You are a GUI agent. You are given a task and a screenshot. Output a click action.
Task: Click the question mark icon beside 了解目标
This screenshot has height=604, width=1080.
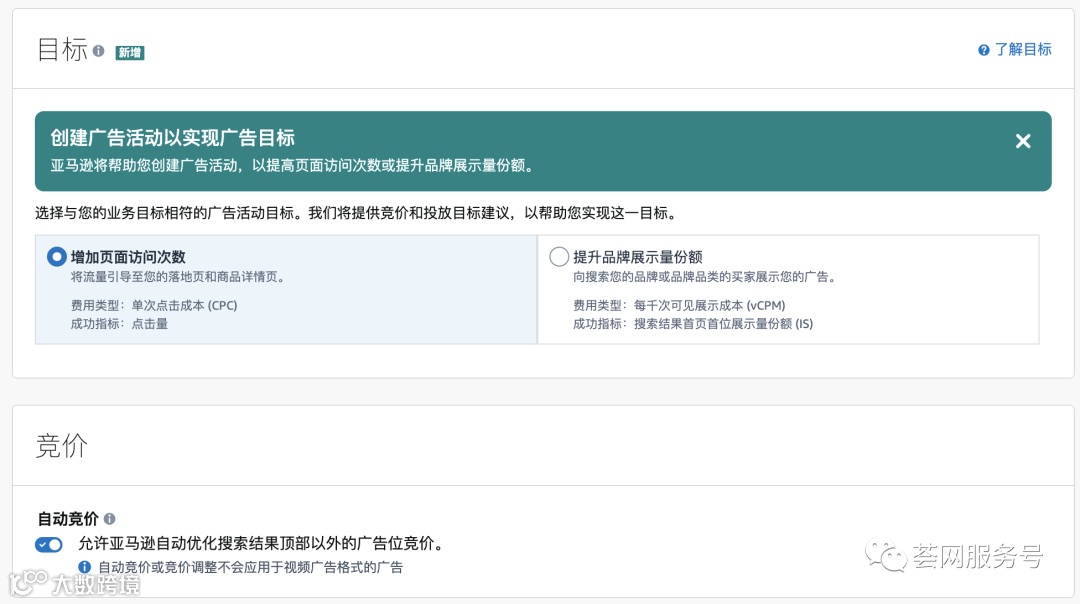pyautogui.click(x=984, y=50)
